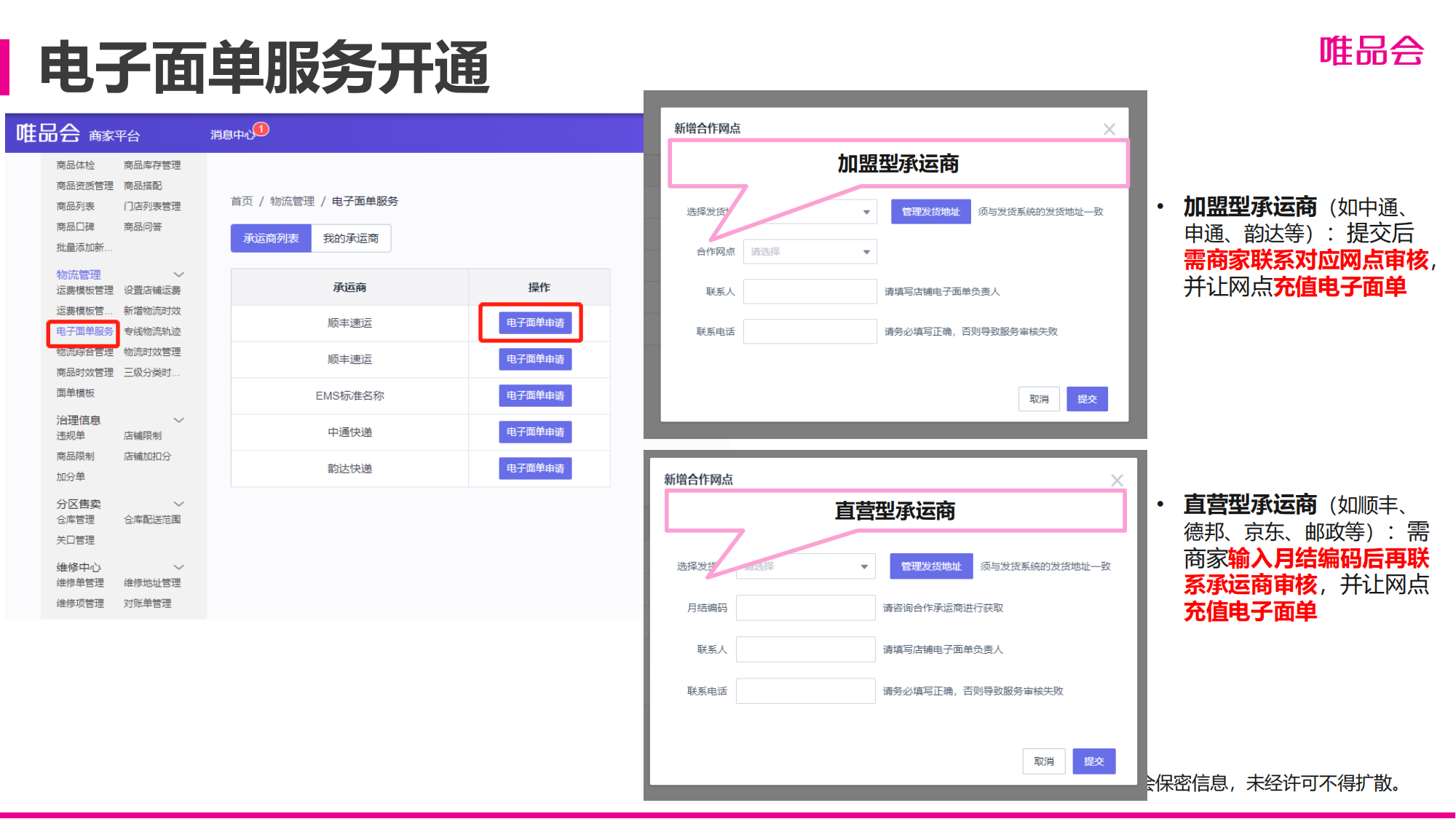1456x819 pixels.
Task: Open 物流时效管理 in the sidebar
Action: (x=152, y=352)
